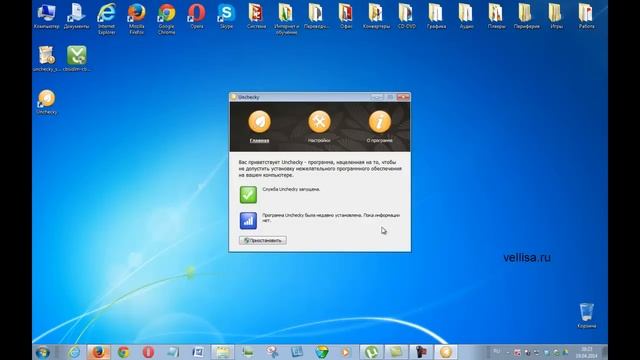This screenshot has height=360, width=640.
Task: Select the Unchecky desktop shortcut
Action: 47,102
